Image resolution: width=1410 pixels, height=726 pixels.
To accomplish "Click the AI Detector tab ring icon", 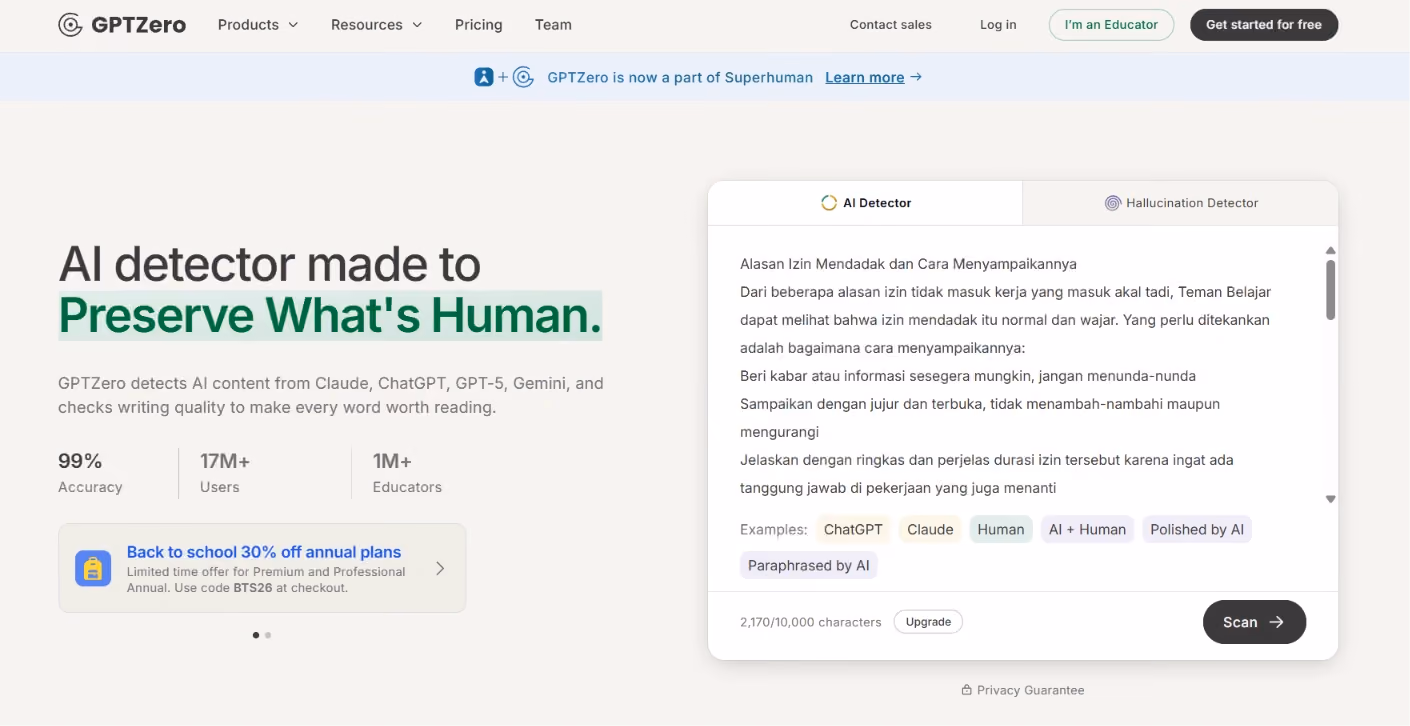I will point(829,203).
